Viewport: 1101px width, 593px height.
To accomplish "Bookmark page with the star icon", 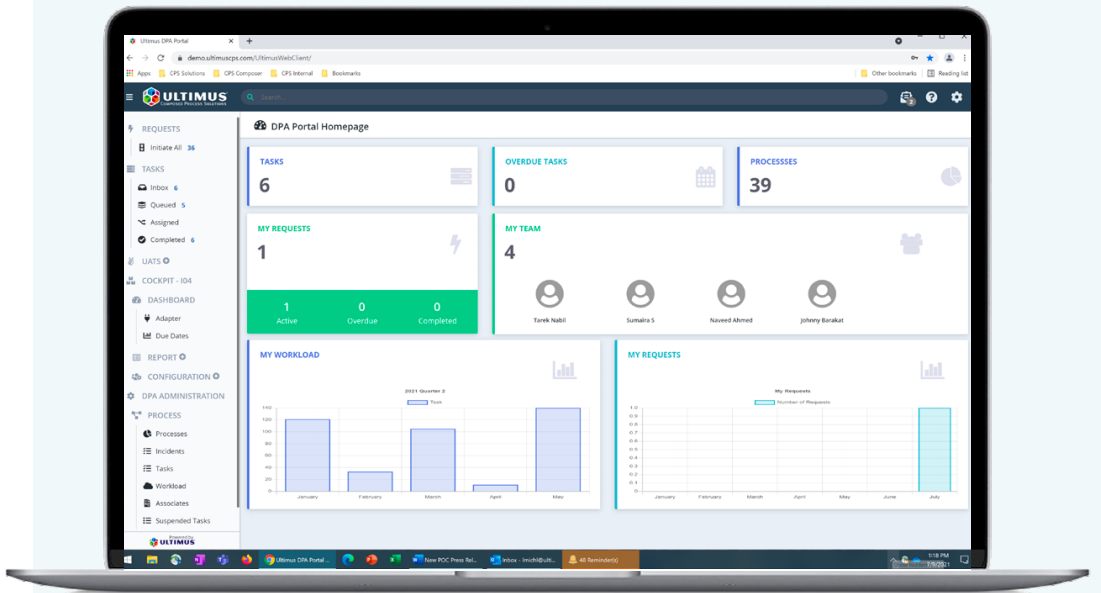I will point(929,58).
